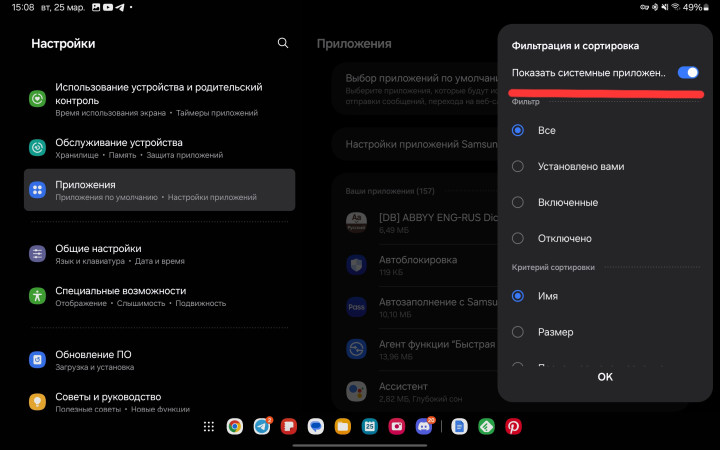Screen dimensions: 720x450
Task: Choose the 'Включенные' filter radio button
Action: 518,202
